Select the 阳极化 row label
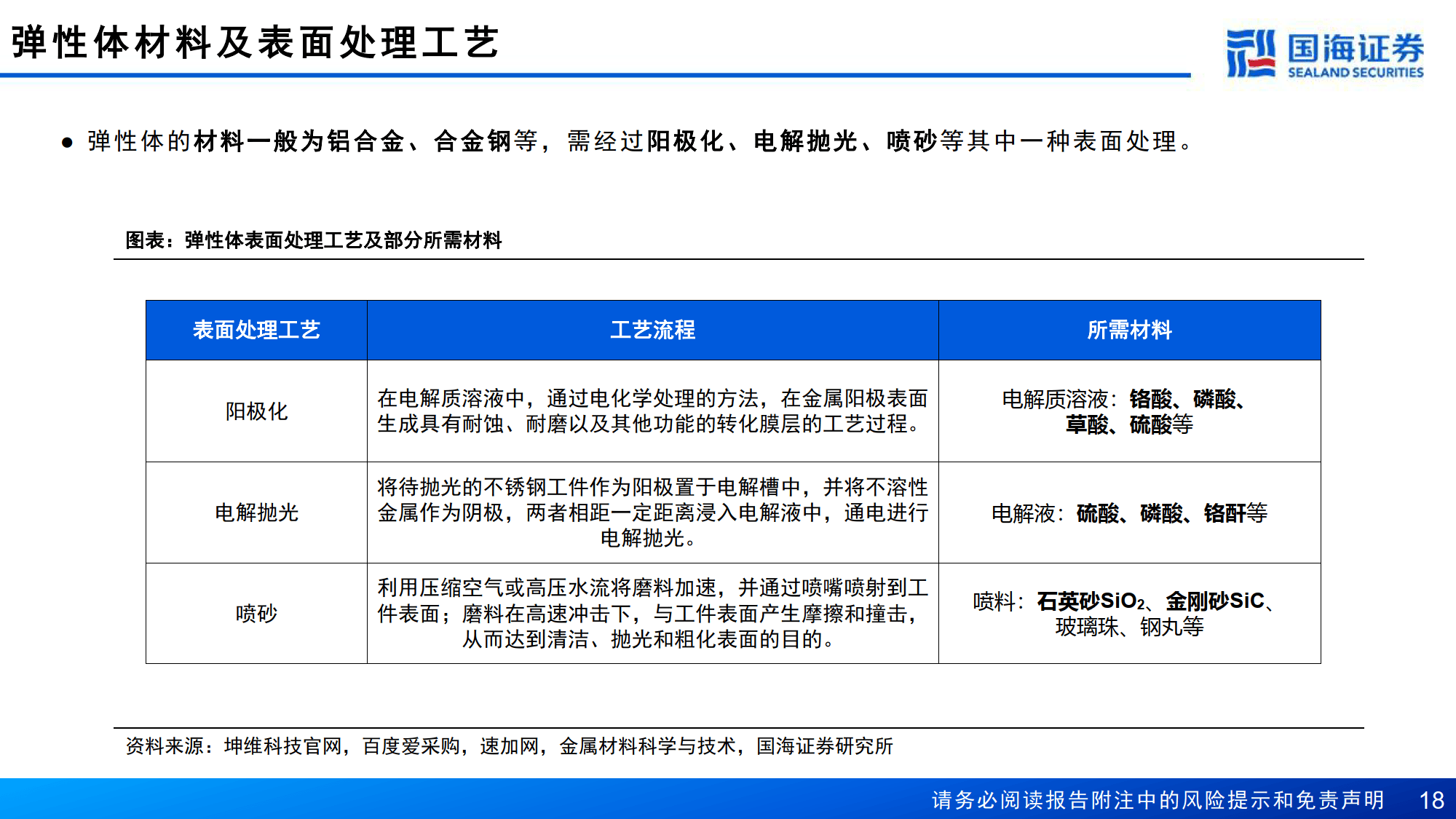Viewport: 1456px width, 819px height. click(x=256, y=411)
